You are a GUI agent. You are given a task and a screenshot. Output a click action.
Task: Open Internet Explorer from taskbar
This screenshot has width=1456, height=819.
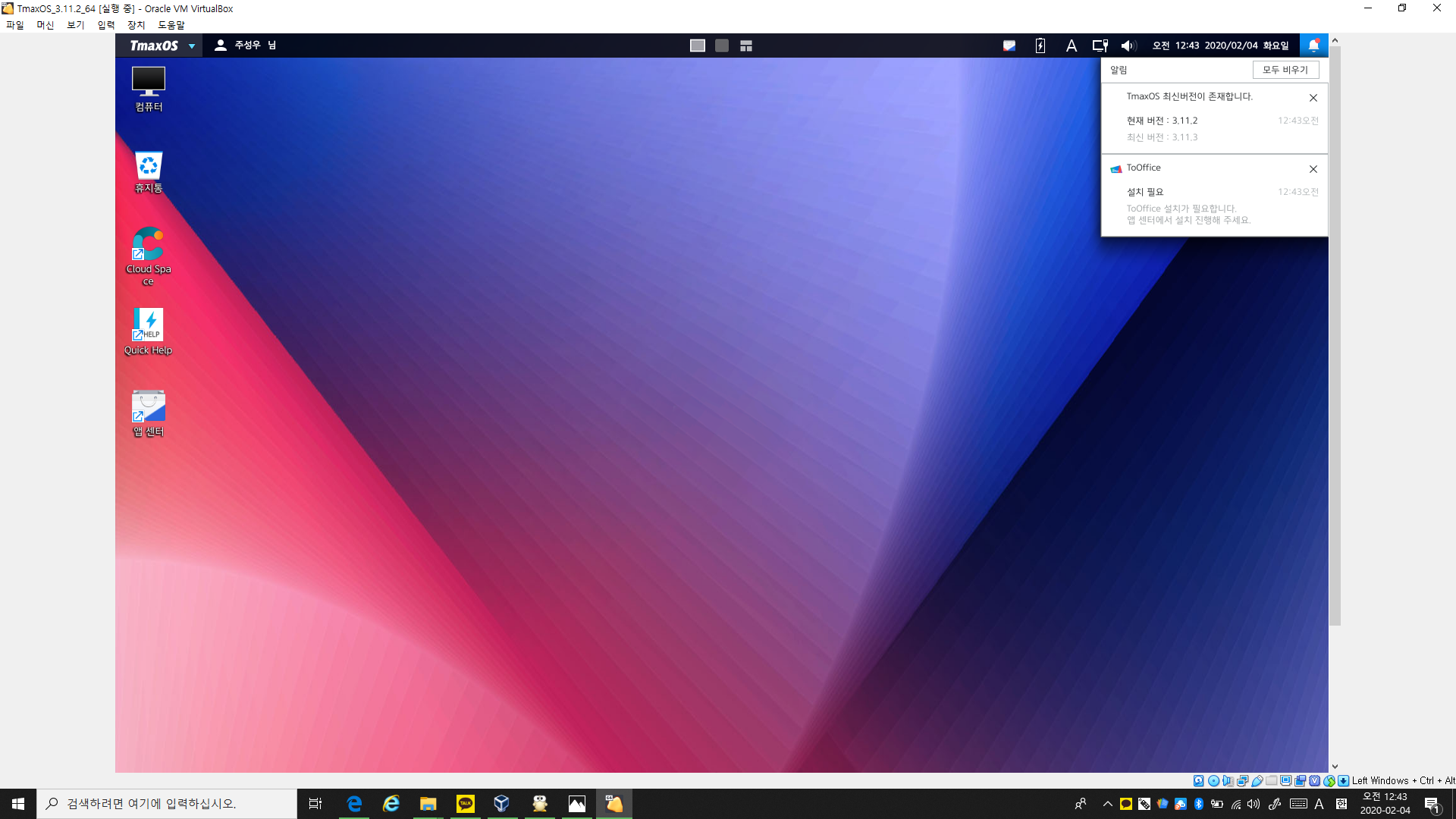pos(391,804)
